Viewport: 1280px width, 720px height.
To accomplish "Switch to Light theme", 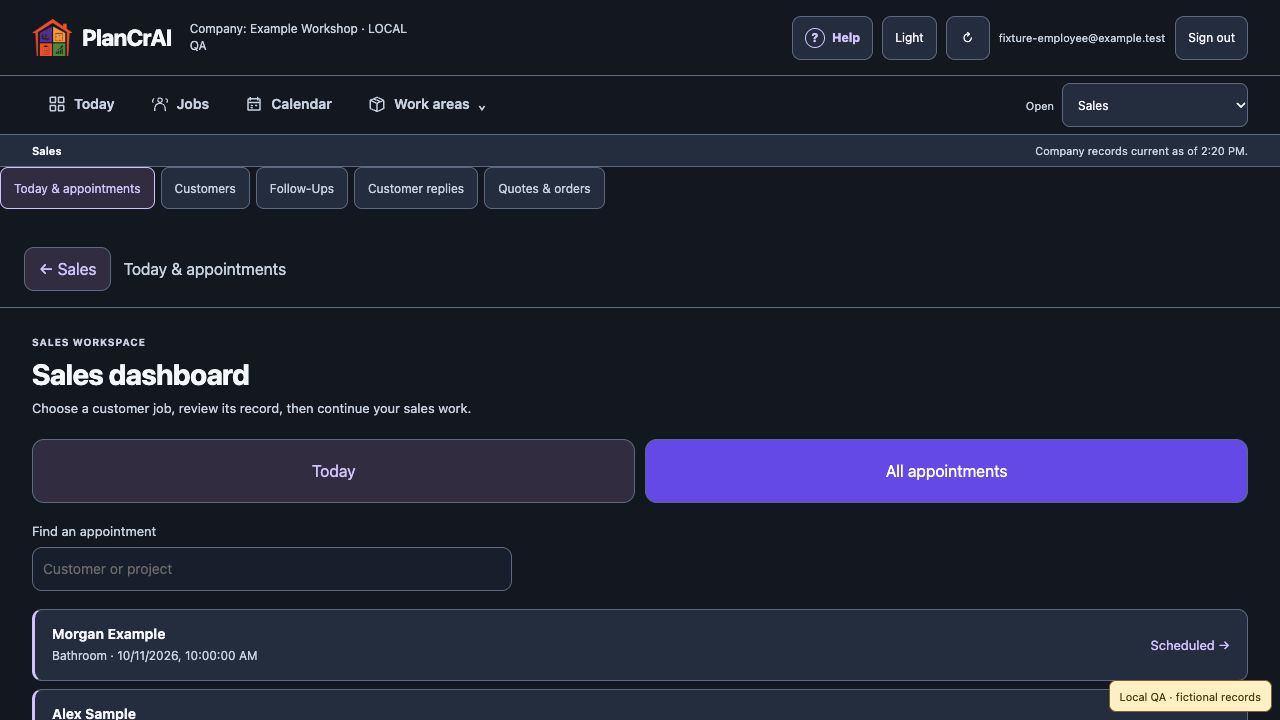I will 909,38.
